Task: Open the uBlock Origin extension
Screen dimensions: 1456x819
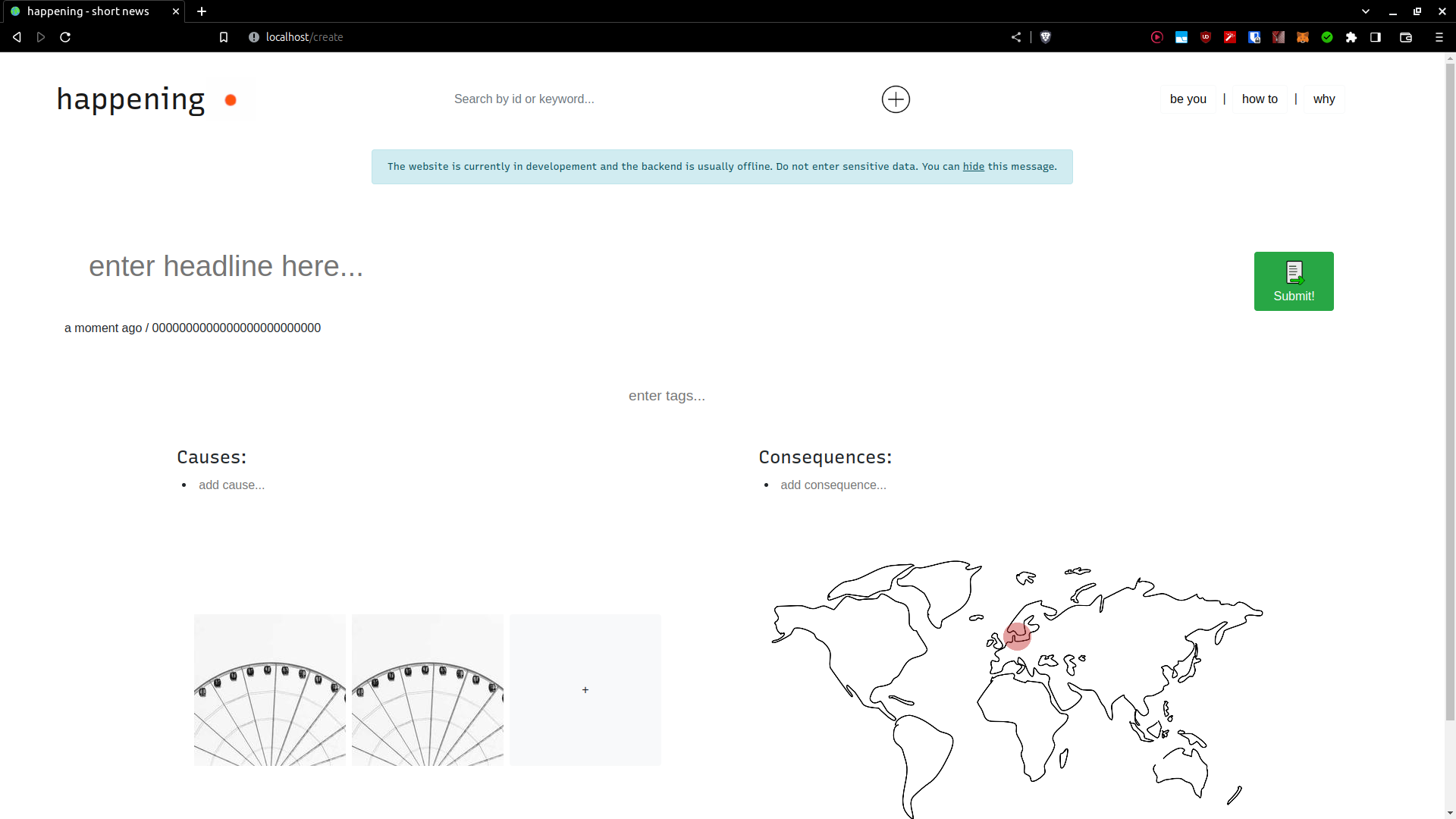Action: point(1206,37)
